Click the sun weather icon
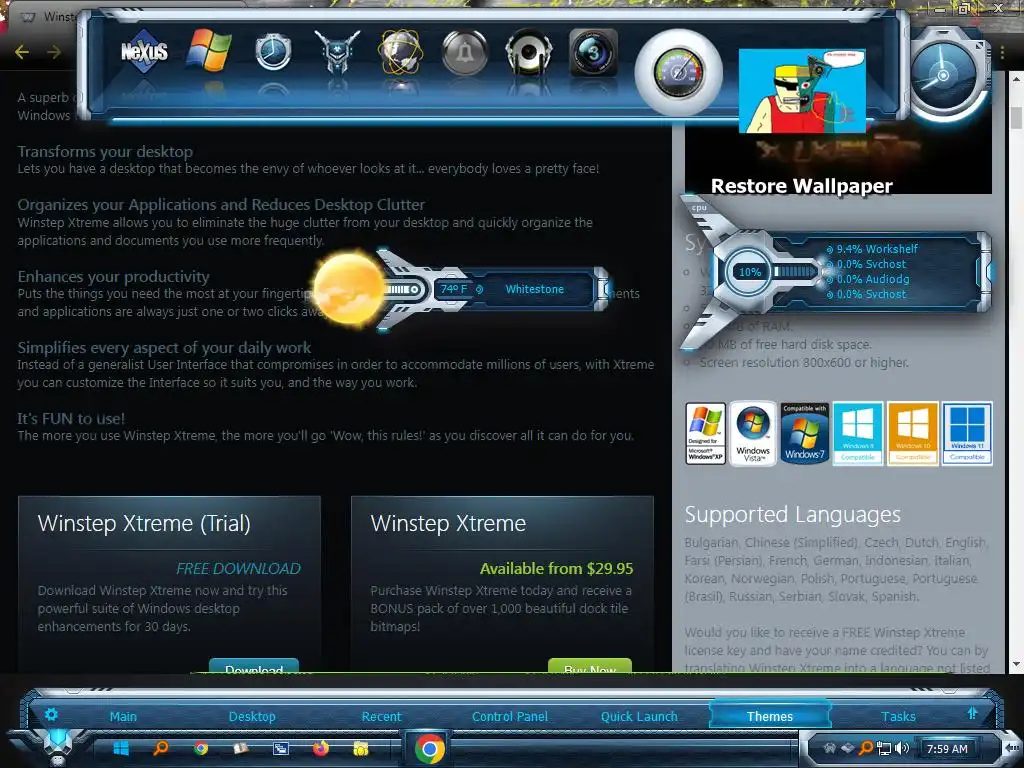 [x=349, y=289]
